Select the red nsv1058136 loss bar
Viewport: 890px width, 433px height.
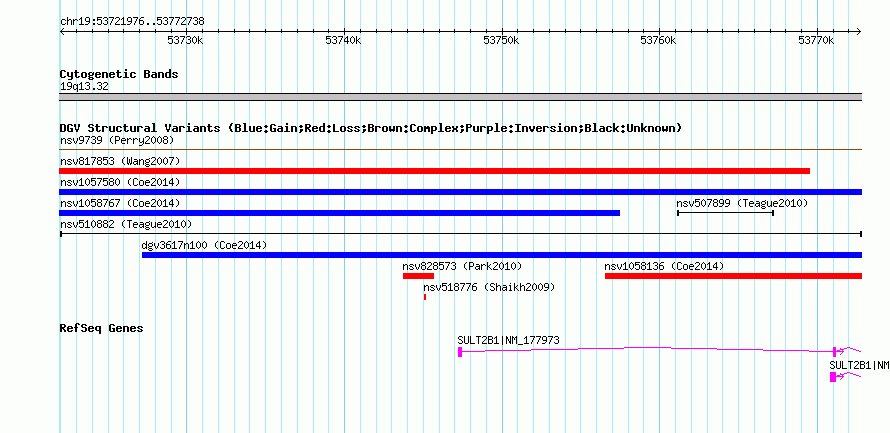733,276
